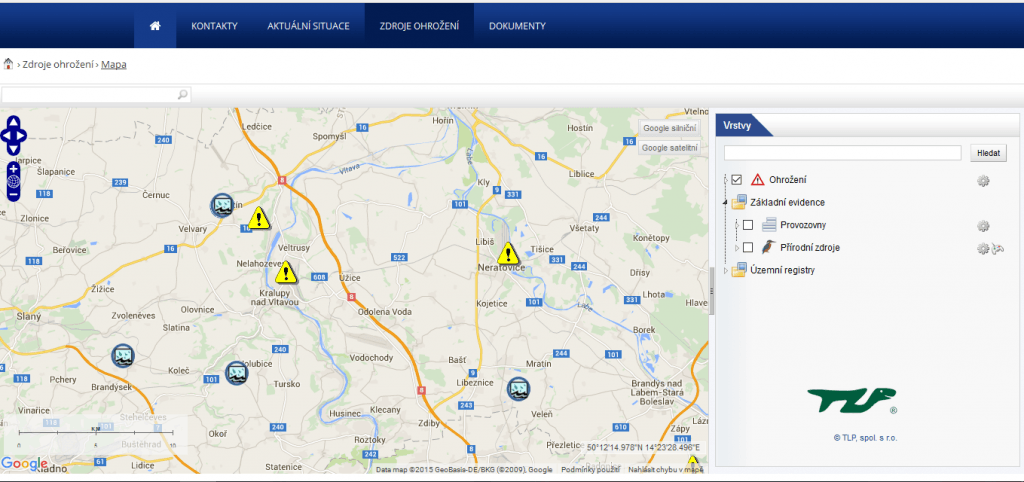Screen dimensions: 1024x482
Task: Switch the map to Google satelitní
Action: click(x=669, y=147)
